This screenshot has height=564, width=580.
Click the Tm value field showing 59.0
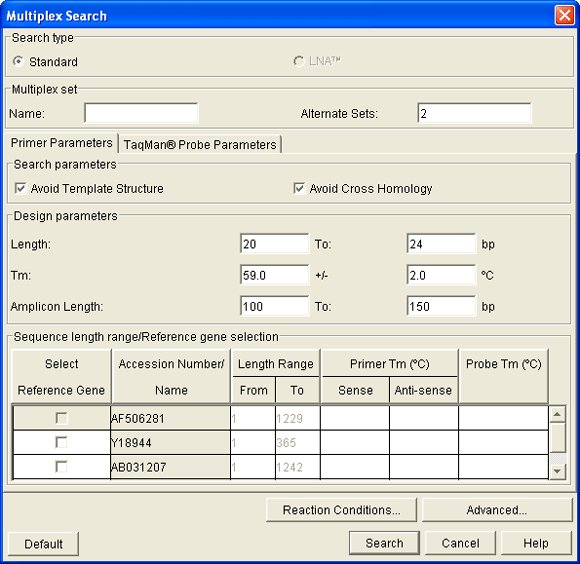point(274,275)
